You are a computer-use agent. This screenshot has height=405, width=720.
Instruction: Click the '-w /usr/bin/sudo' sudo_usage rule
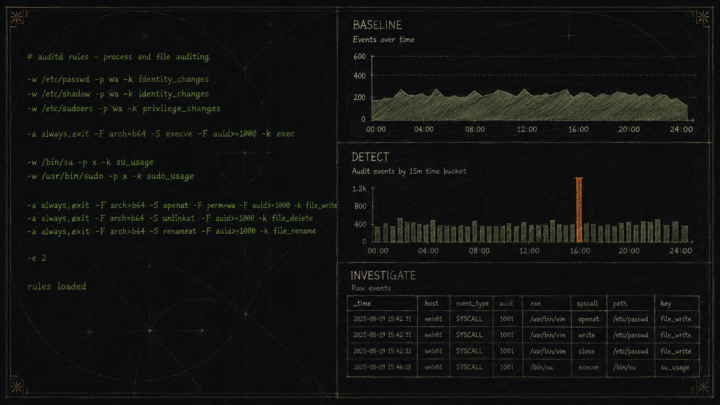(x=110, y=176)
